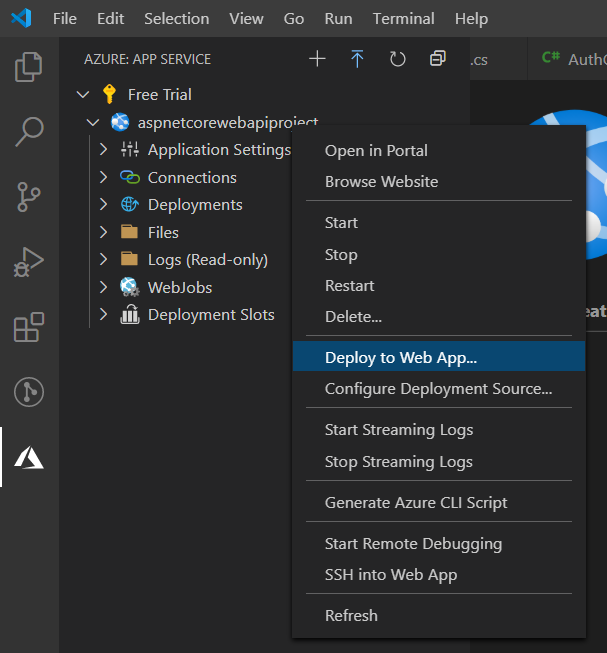
Task: Select Refresh in the context menu
Action: point(439,615)
